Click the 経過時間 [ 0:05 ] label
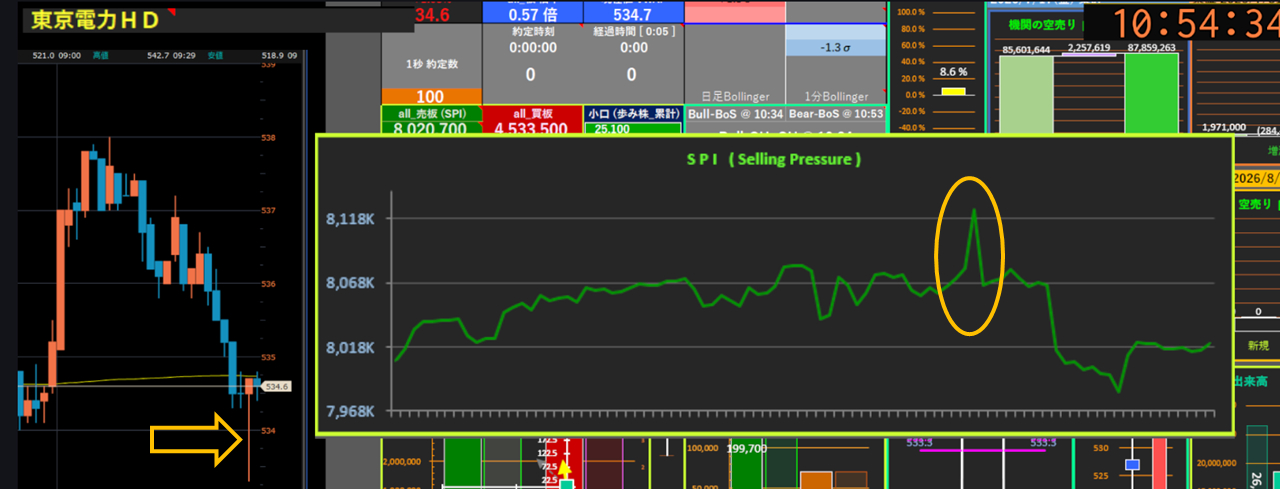This screenshot has width=1280, height=489. (634, 32)
